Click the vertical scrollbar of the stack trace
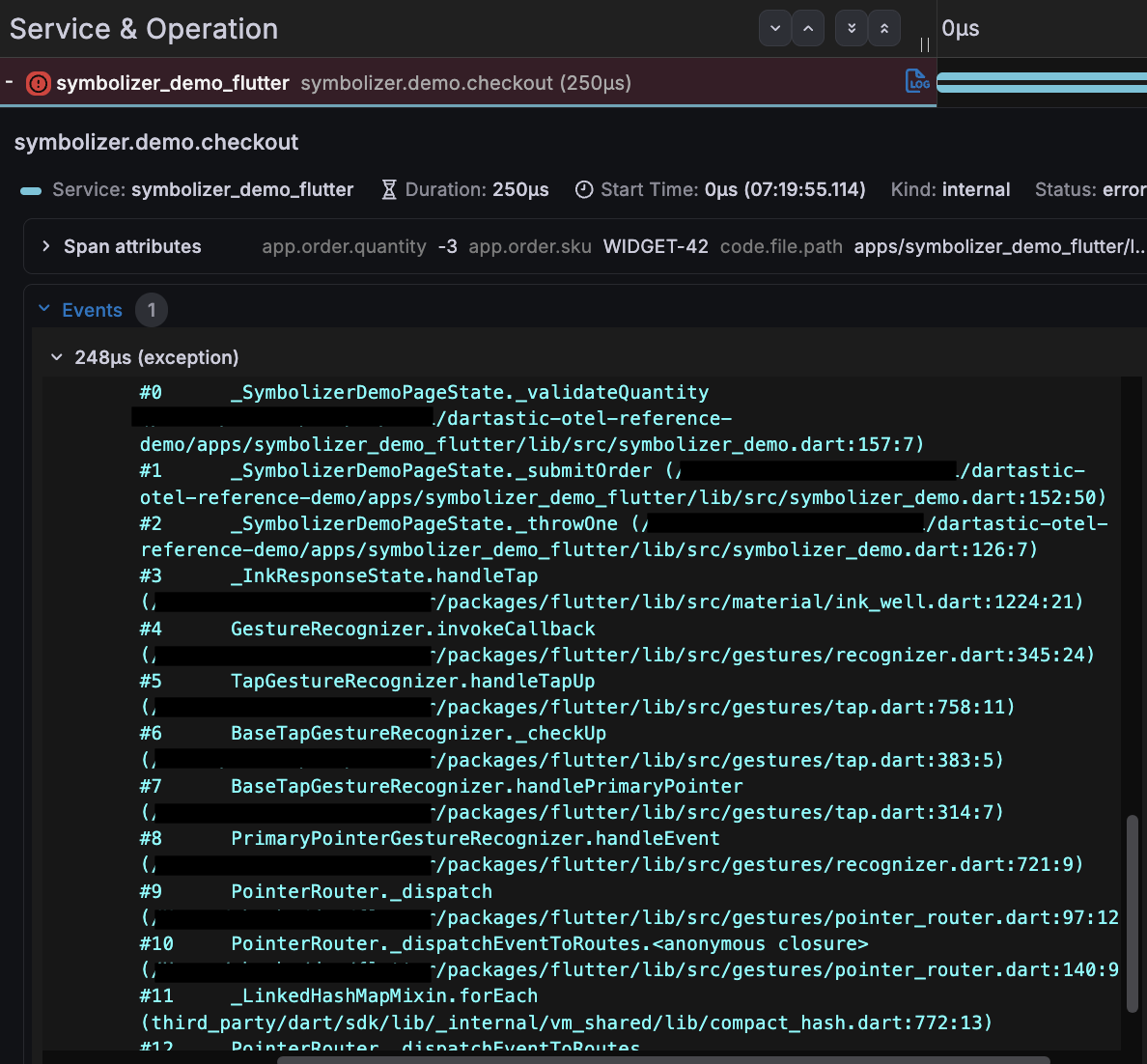Screen dimensions: 1147x1064 coord(1133,913)
